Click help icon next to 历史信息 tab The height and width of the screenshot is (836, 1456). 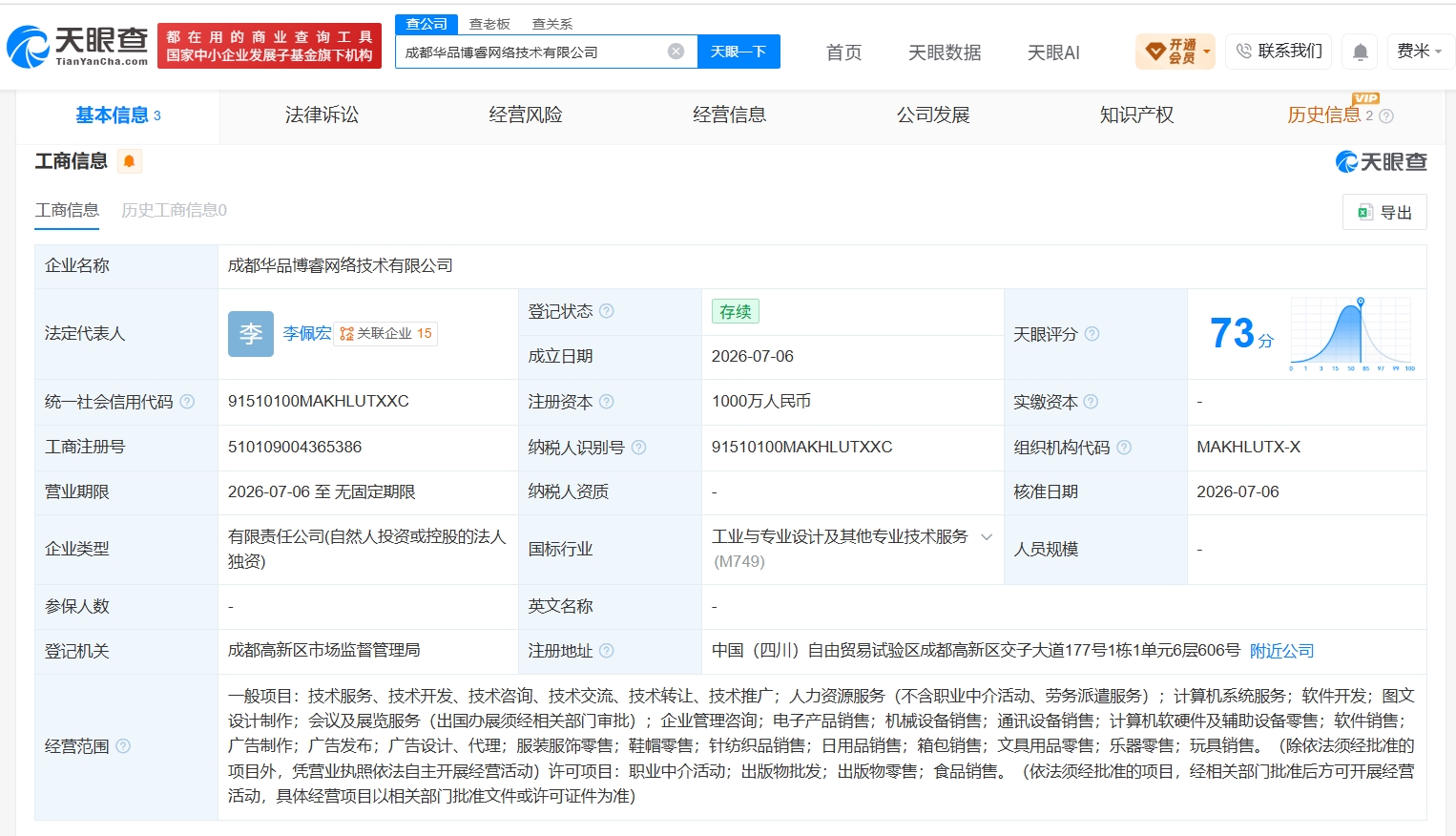(x=1386, y=115)
